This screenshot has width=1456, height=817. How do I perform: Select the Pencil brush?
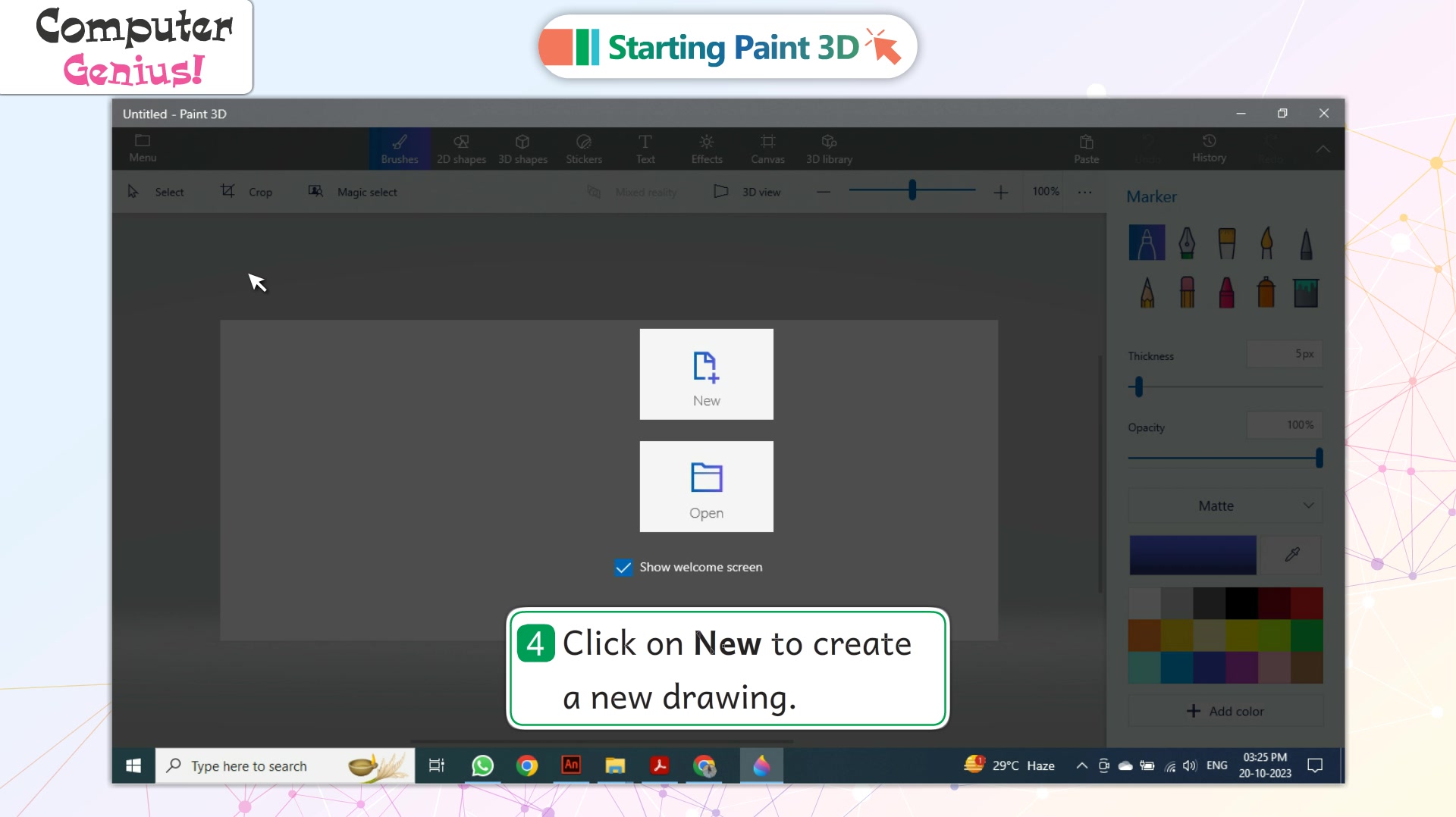pos(1147,292)
